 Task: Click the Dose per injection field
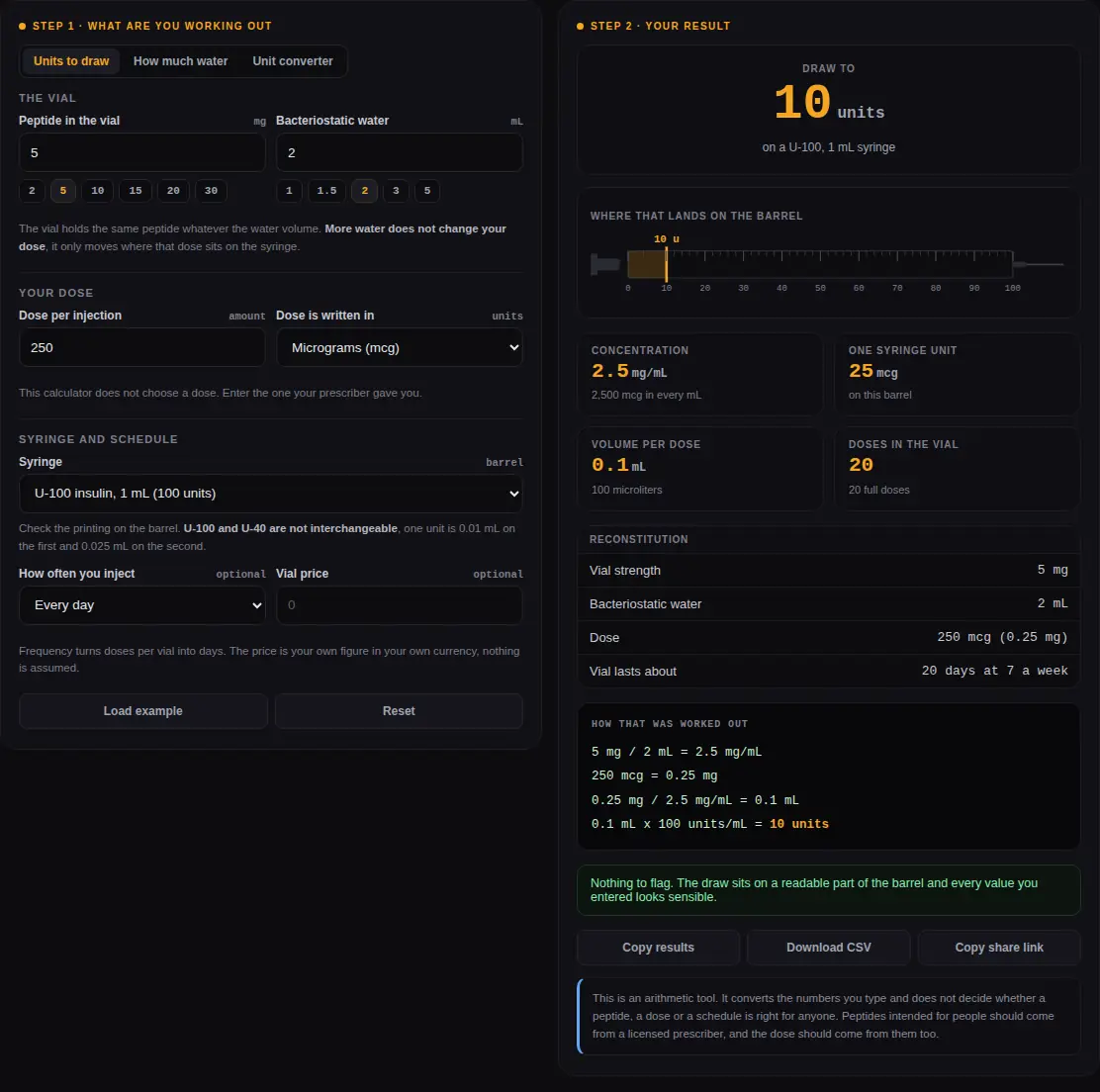pos(142,348)
